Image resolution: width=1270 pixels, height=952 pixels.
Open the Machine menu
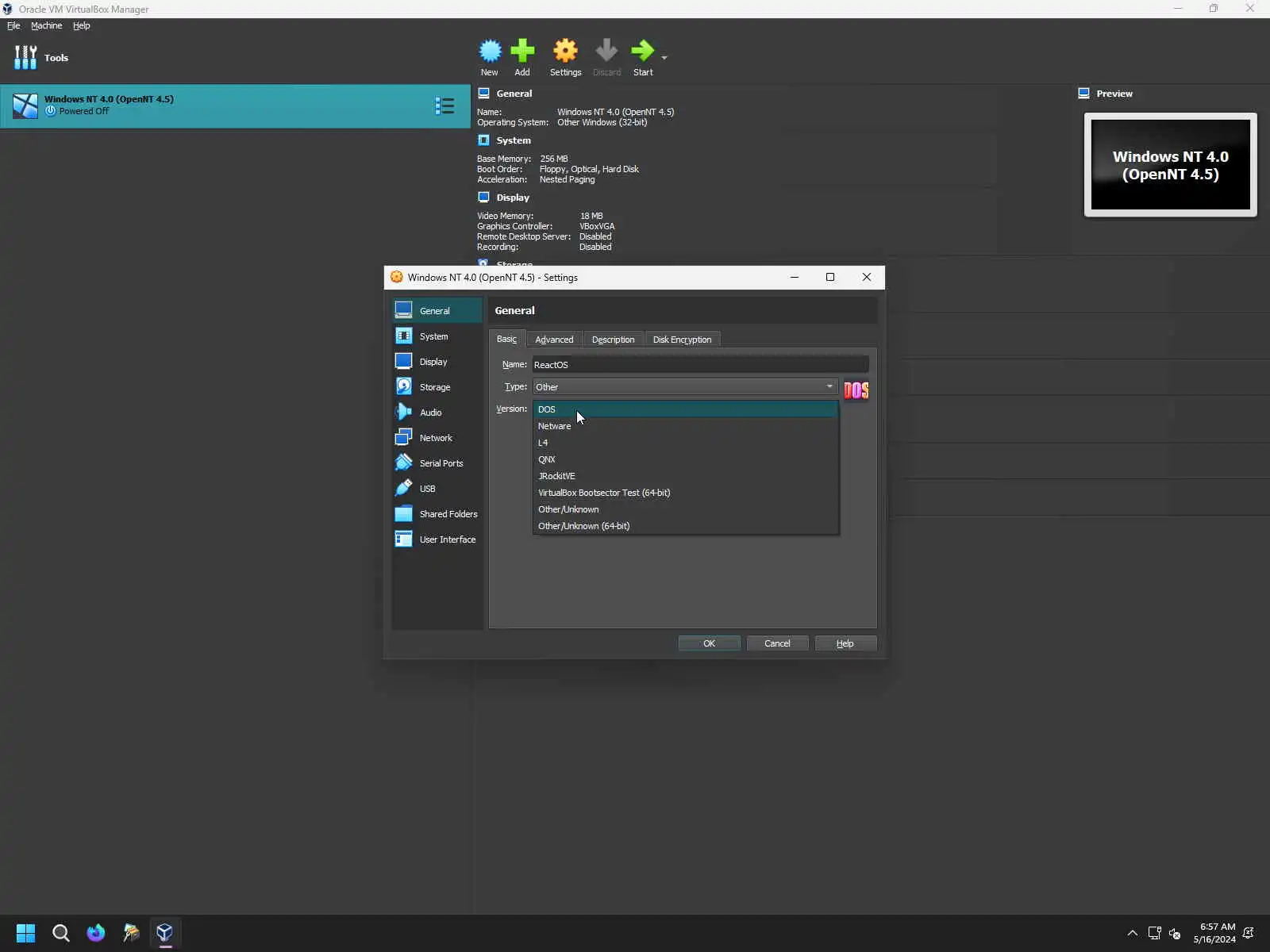point(46,25)
